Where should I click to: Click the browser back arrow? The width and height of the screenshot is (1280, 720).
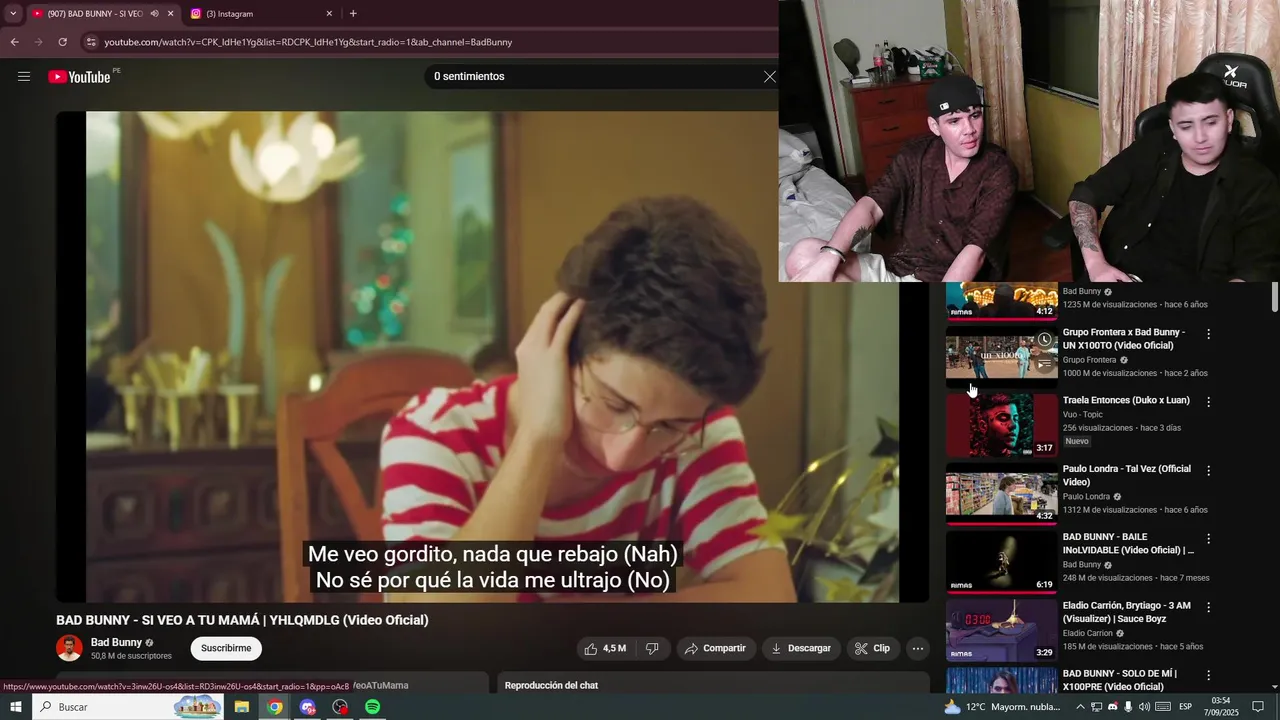pyautogui.click(x=14, y=42)
